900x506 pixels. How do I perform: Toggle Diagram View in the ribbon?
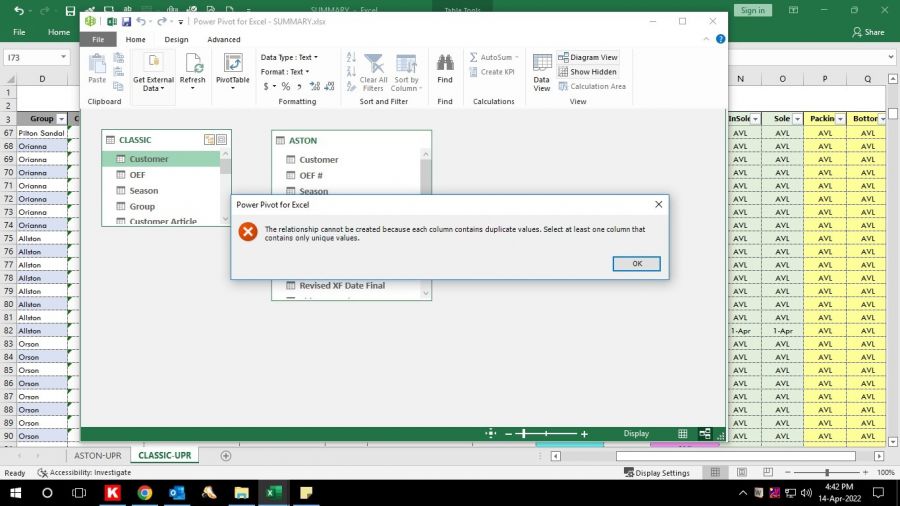(x=588, y=57)
